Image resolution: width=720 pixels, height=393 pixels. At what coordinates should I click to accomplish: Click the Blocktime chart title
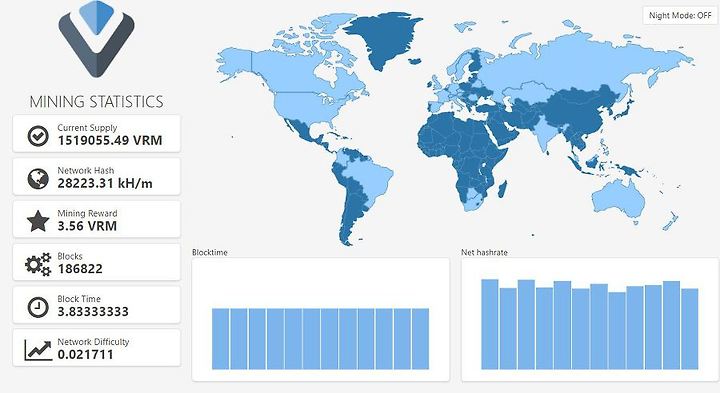click(x=209, y=252)
